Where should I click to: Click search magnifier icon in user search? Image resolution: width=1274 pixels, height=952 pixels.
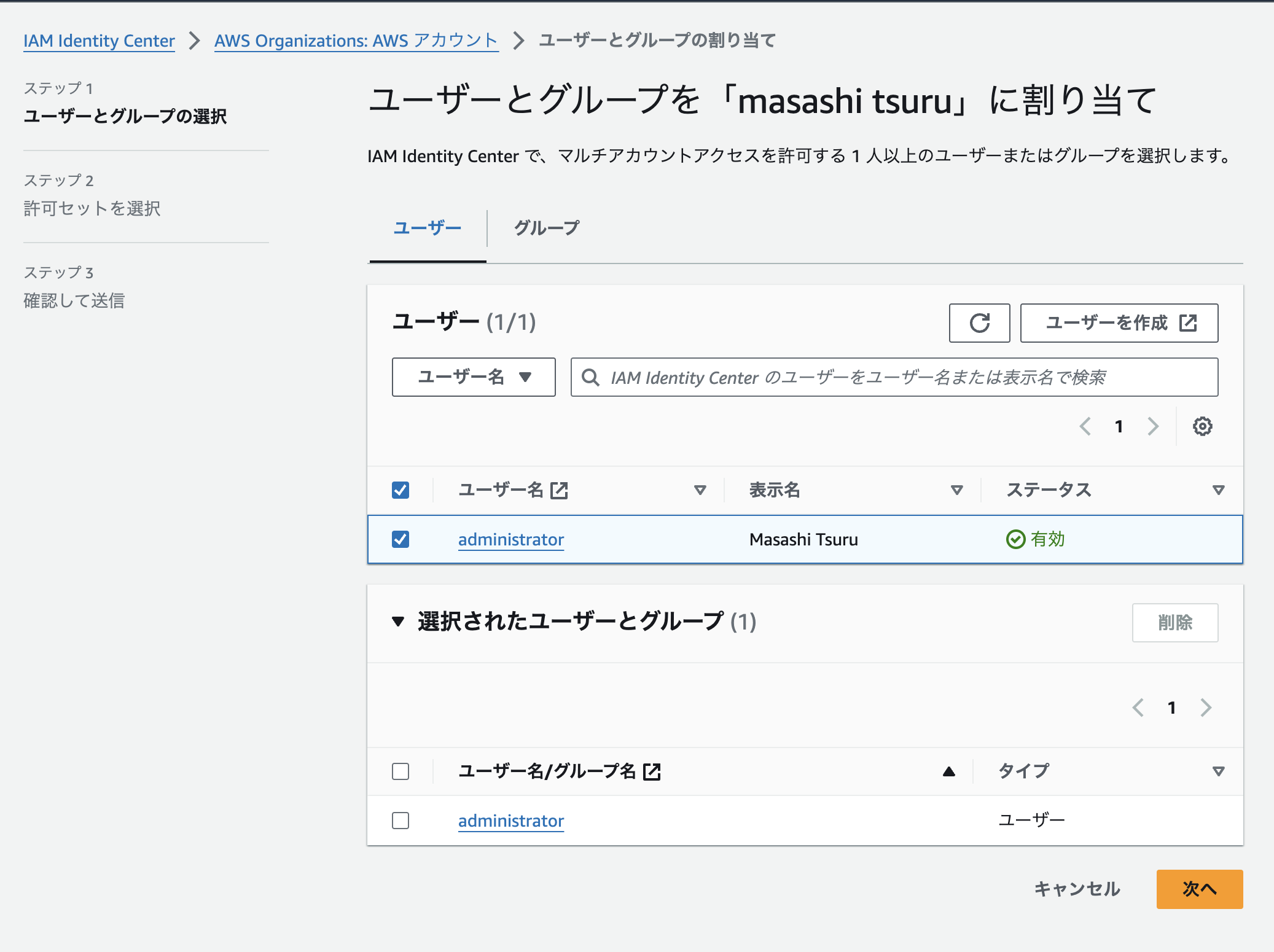pyautogui.click(x=590, y=377)
